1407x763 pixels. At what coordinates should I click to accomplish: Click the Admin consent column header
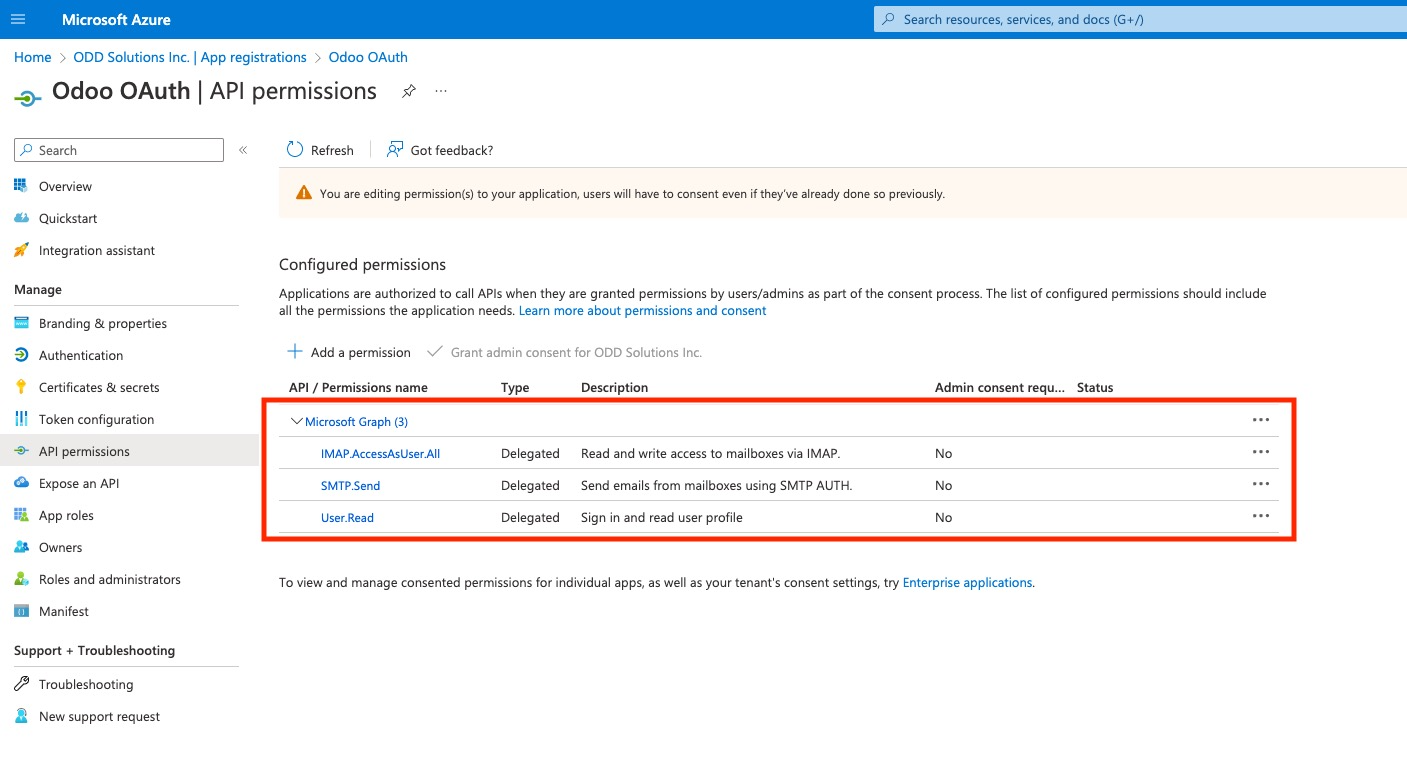[1000, 387]
